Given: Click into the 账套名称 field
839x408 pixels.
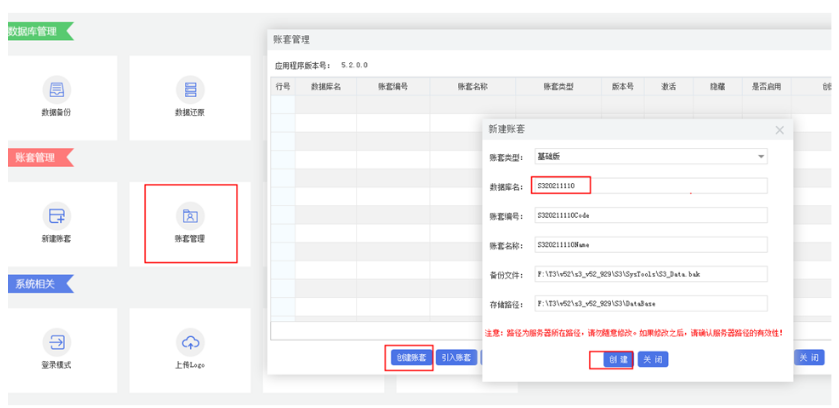Looking at the screenshot, I should coord(650,243).
